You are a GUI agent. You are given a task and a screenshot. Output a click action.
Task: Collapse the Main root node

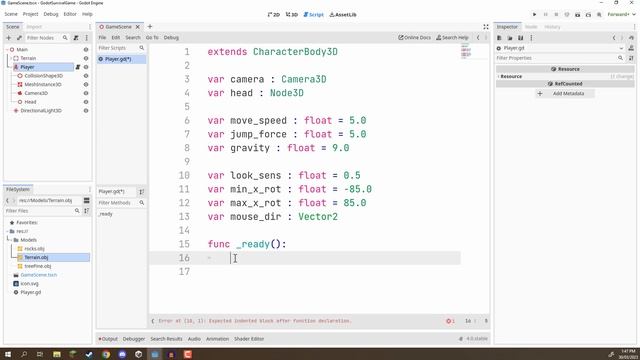7,49
